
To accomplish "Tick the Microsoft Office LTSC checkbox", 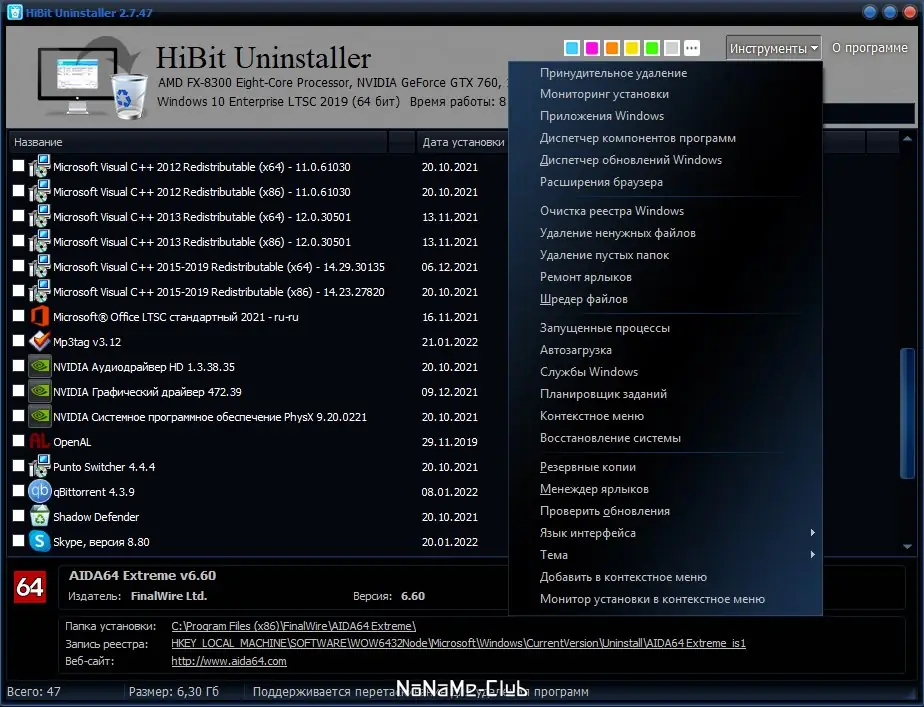I will [18, 316].
